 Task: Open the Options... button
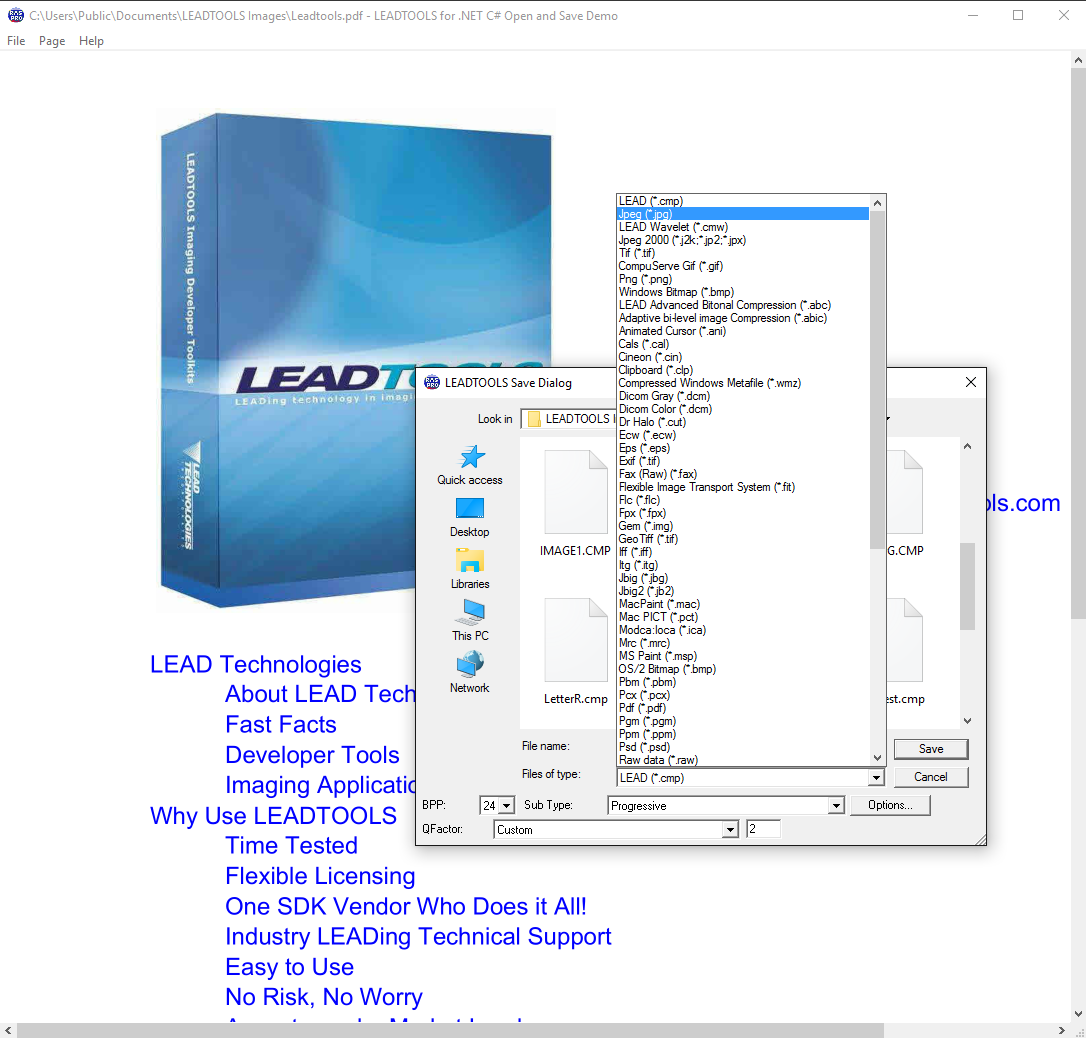890,805
